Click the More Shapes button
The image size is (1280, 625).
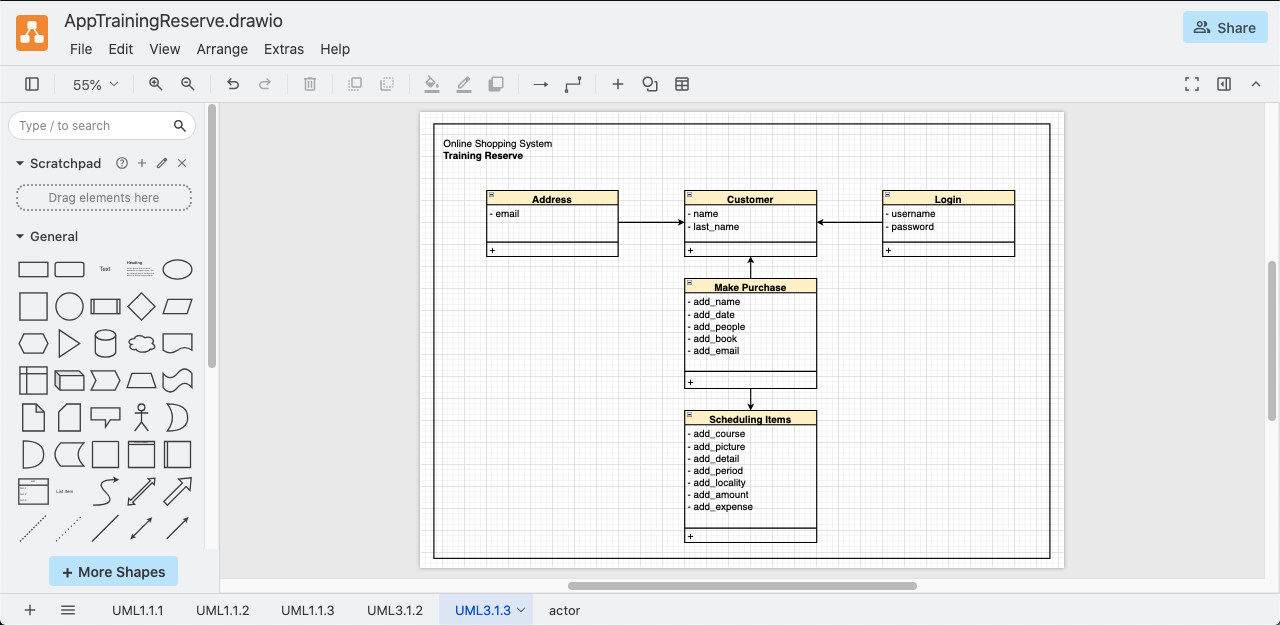tap(113, 572)
